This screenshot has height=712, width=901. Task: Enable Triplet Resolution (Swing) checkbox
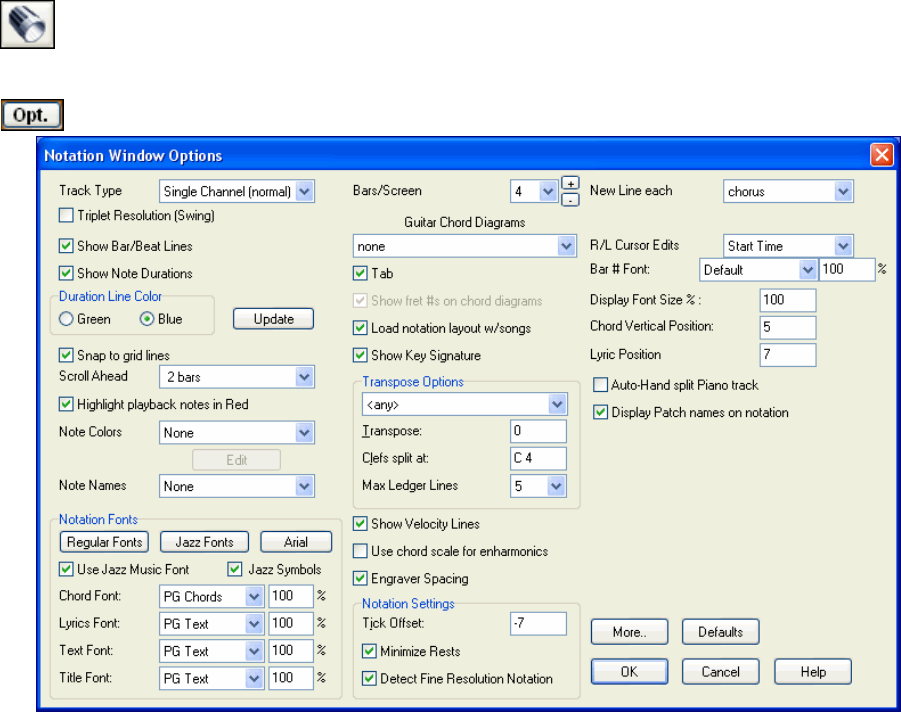(66, 215)
